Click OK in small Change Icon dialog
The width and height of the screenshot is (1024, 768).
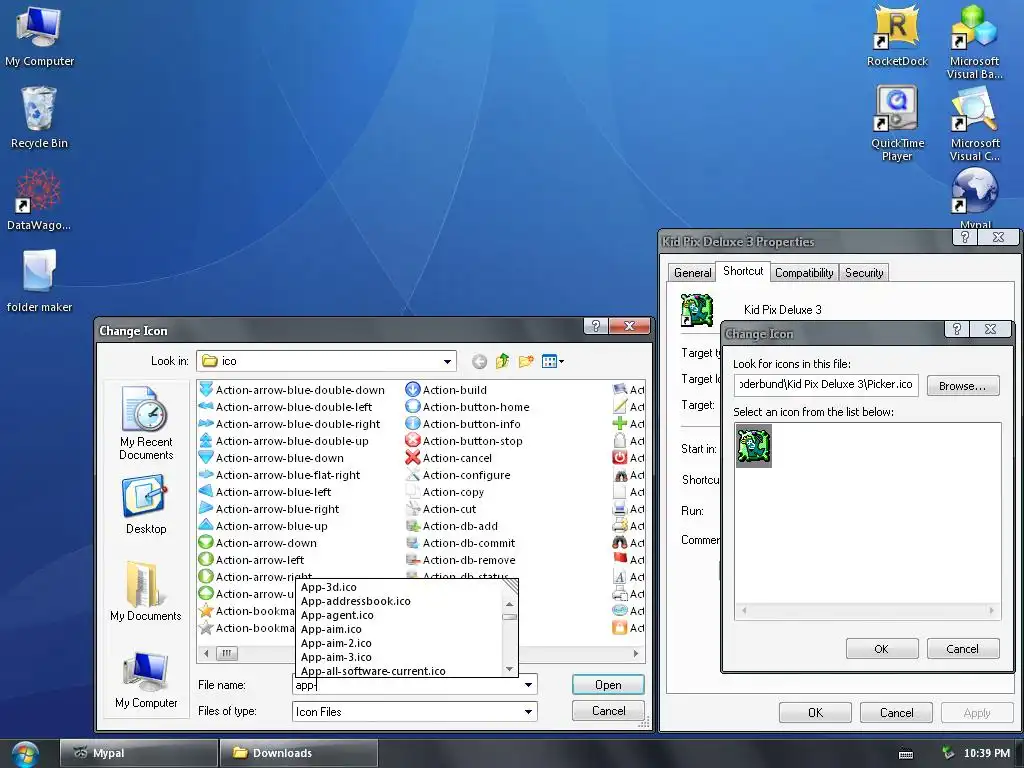(x=882, y=649)
